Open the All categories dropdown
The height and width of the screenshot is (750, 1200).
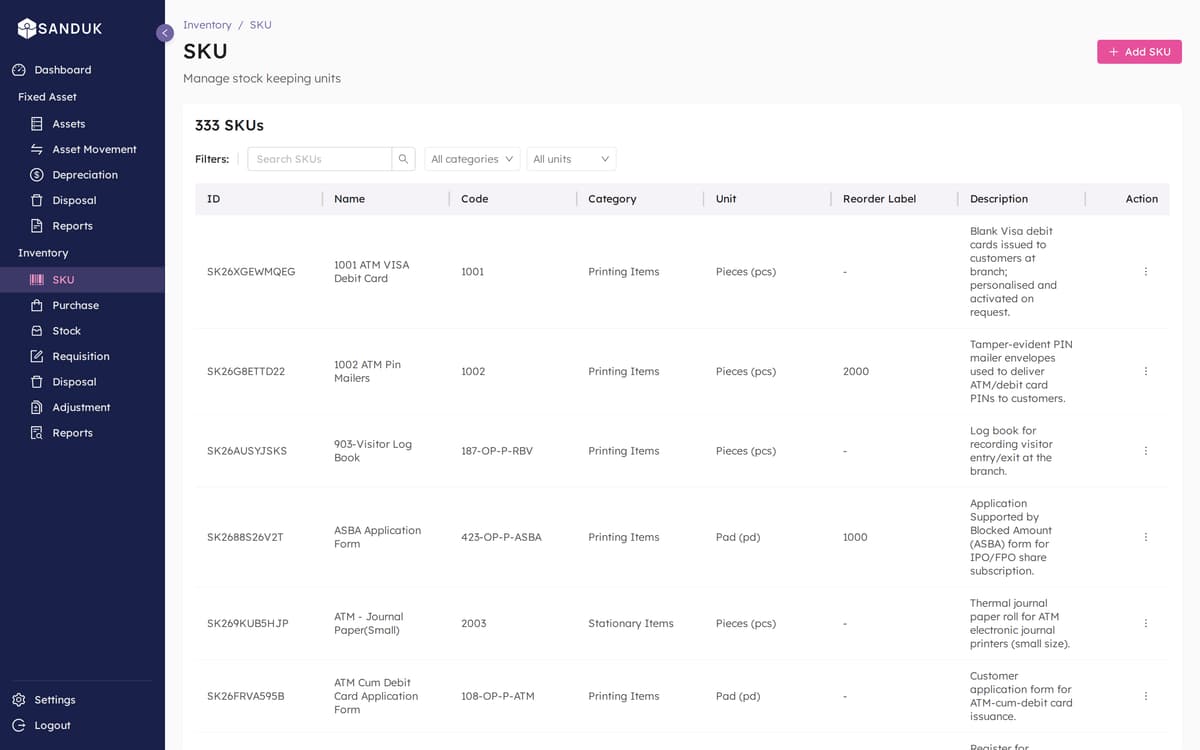click(472, 159)
